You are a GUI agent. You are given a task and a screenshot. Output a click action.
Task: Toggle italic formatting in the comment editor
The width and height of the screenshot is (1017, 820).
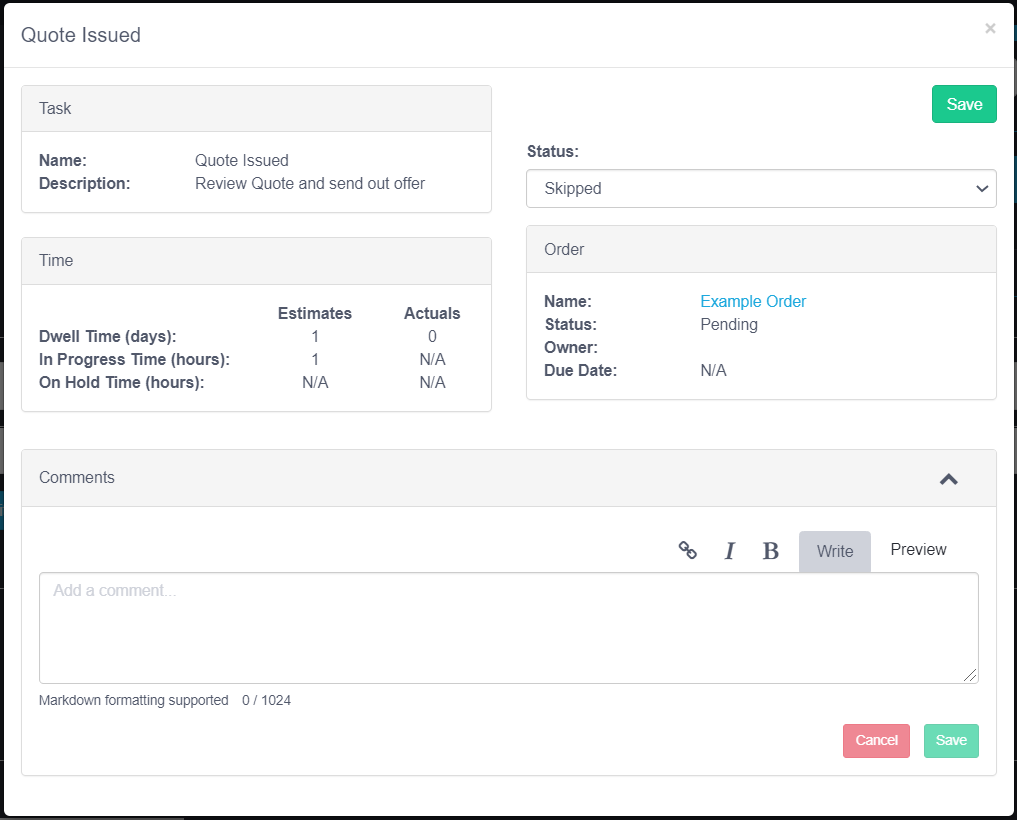coord(729,551)
